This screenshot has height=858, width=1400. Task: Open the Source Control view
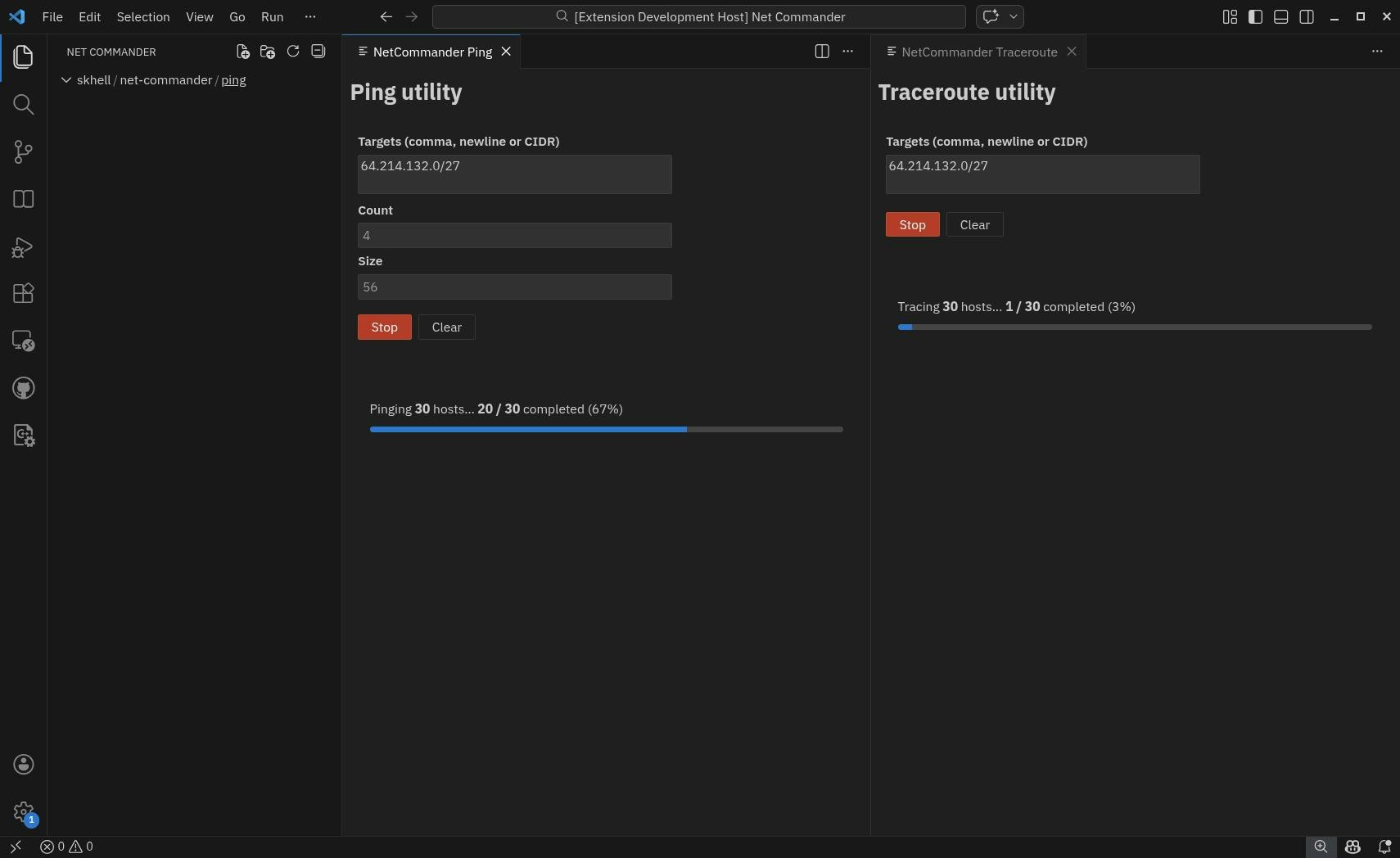click(x=23, y=151)
